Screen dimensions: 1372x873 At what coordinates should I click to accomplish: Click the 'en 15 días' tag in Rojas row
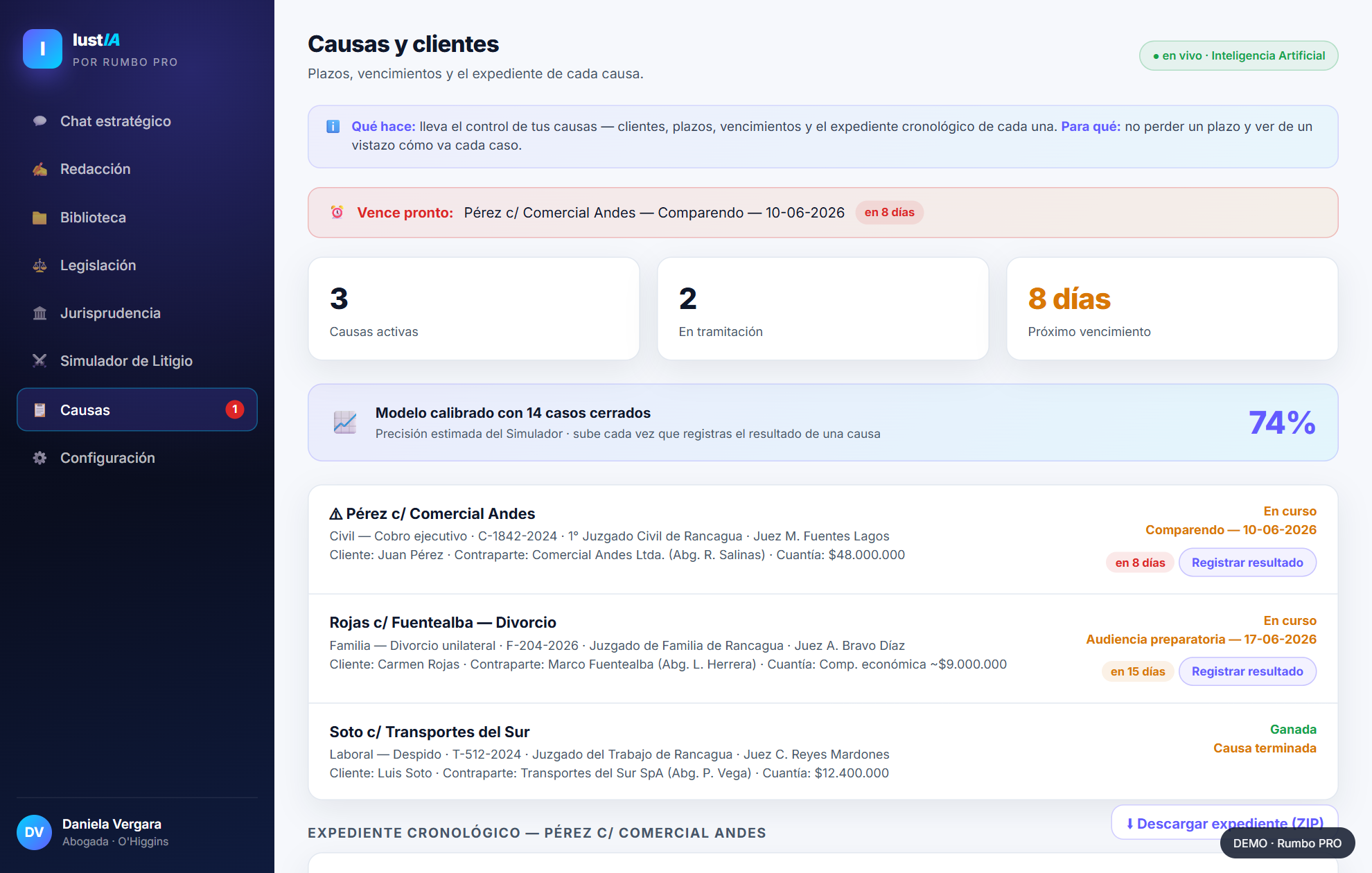[1138, 671]
